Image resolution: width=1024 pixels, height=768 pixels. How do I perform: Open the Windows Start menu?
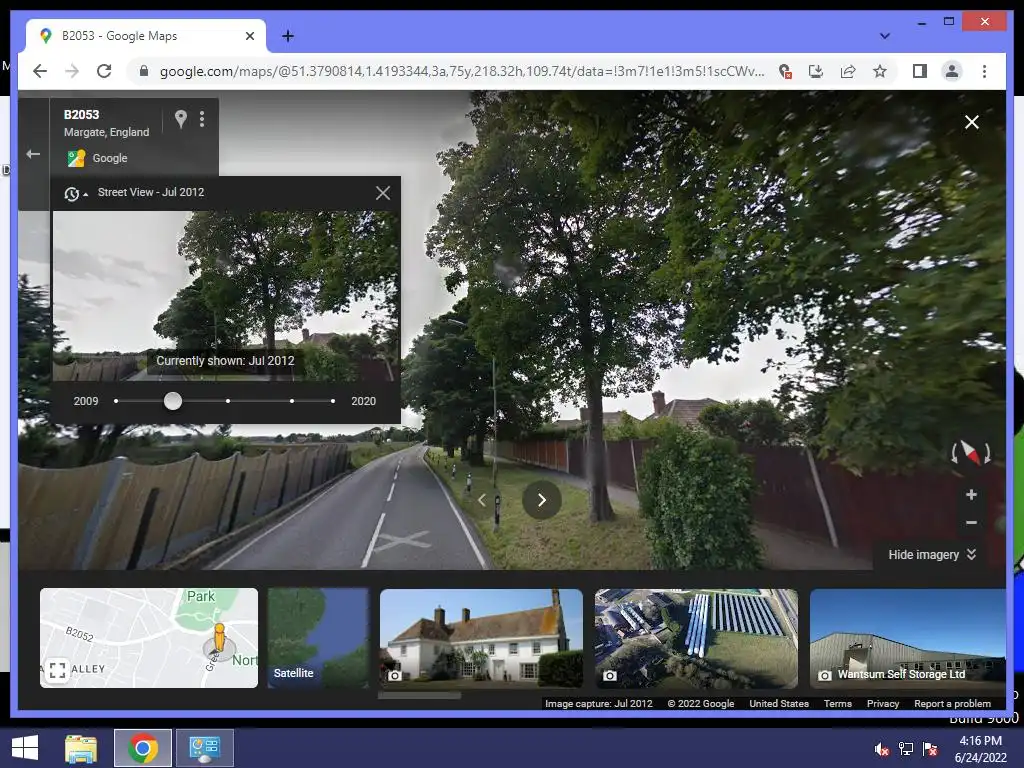(x=25, y=748)
